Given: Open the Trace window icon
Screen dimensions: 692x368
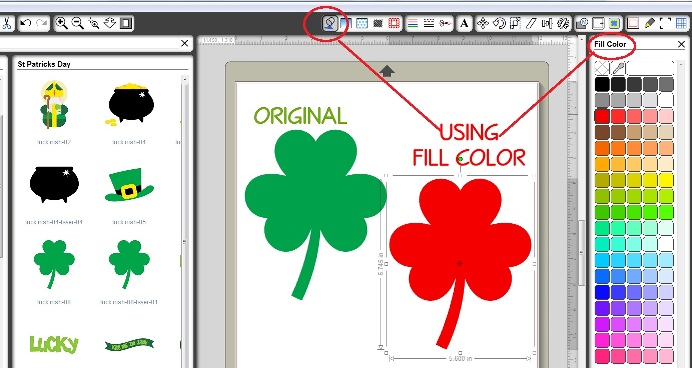Looking at the screenshot, I should [582, 23].
